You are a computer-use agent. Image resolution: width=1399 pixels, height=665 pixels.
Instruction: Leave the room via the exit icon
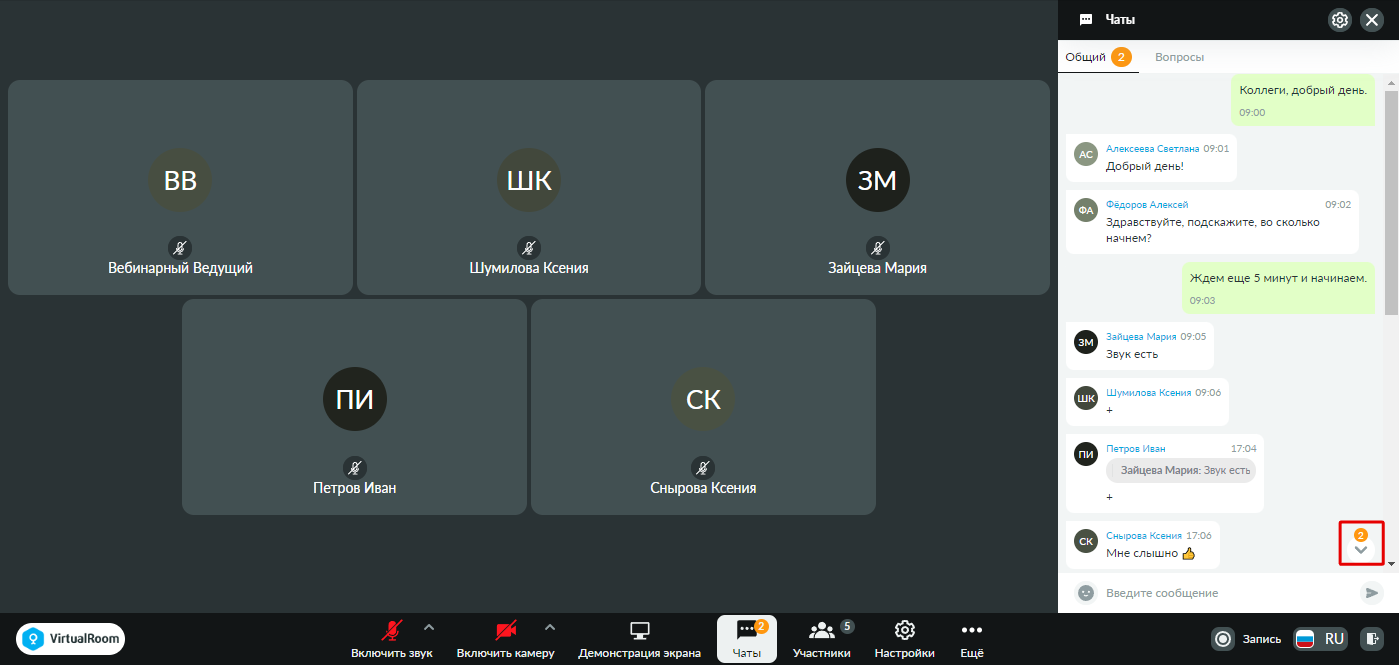[x=1371, y=638]
